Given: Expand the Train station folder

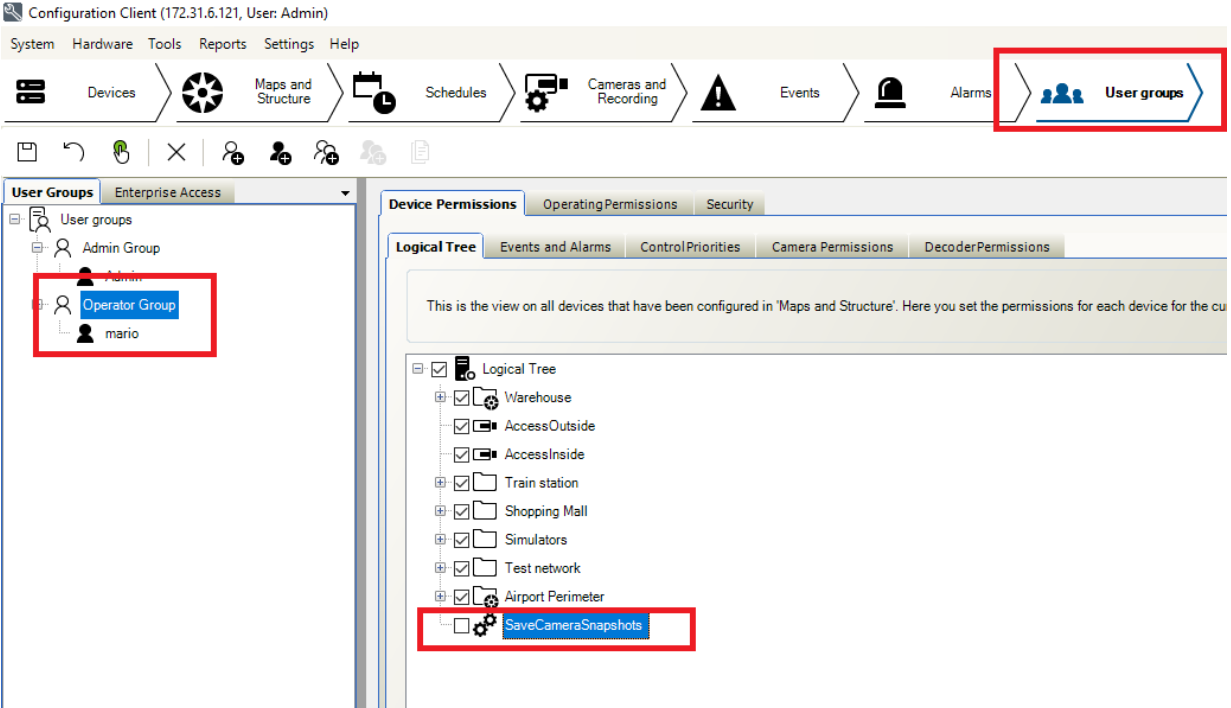Looking at the screenshot, I should click(x=440, y=483).
